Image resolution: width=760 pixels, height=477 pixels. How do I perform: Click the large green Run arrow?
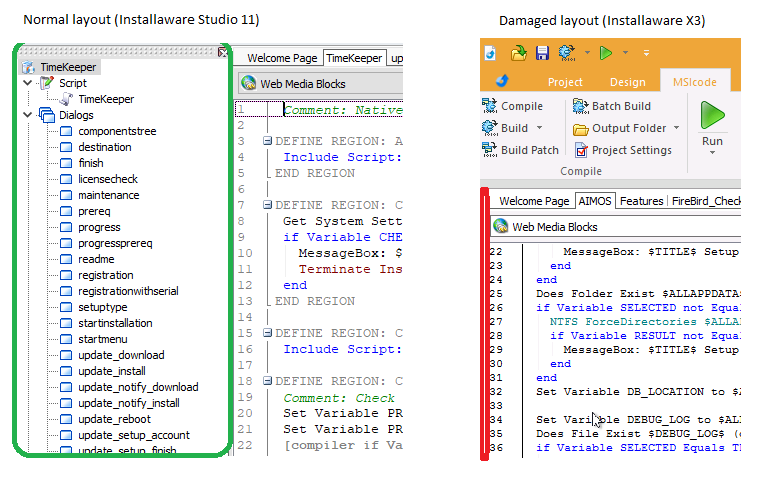click(712, 115)
